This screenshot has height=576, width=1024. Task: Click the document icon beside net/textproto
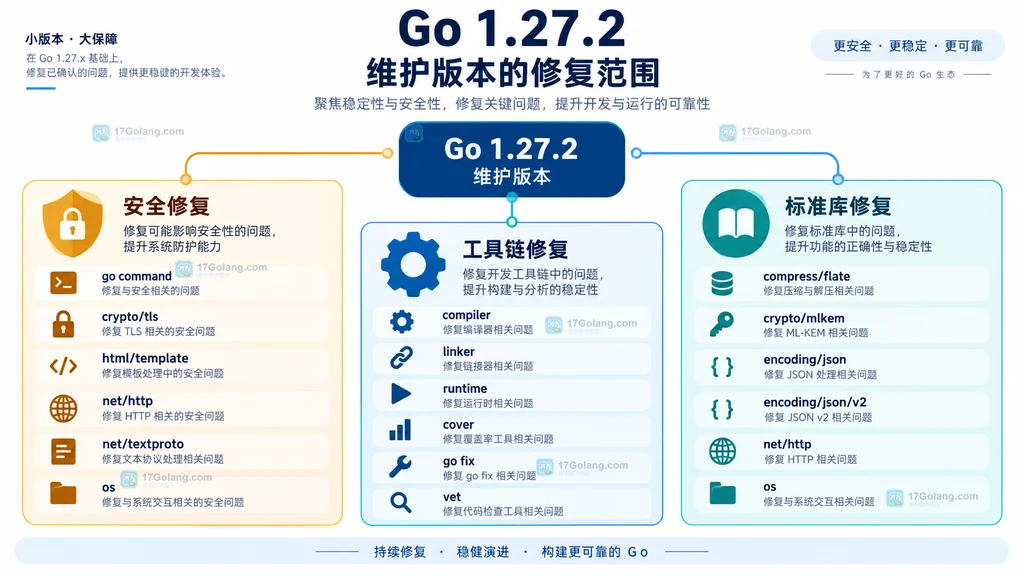pyautogui.click(x=63, y=451)
